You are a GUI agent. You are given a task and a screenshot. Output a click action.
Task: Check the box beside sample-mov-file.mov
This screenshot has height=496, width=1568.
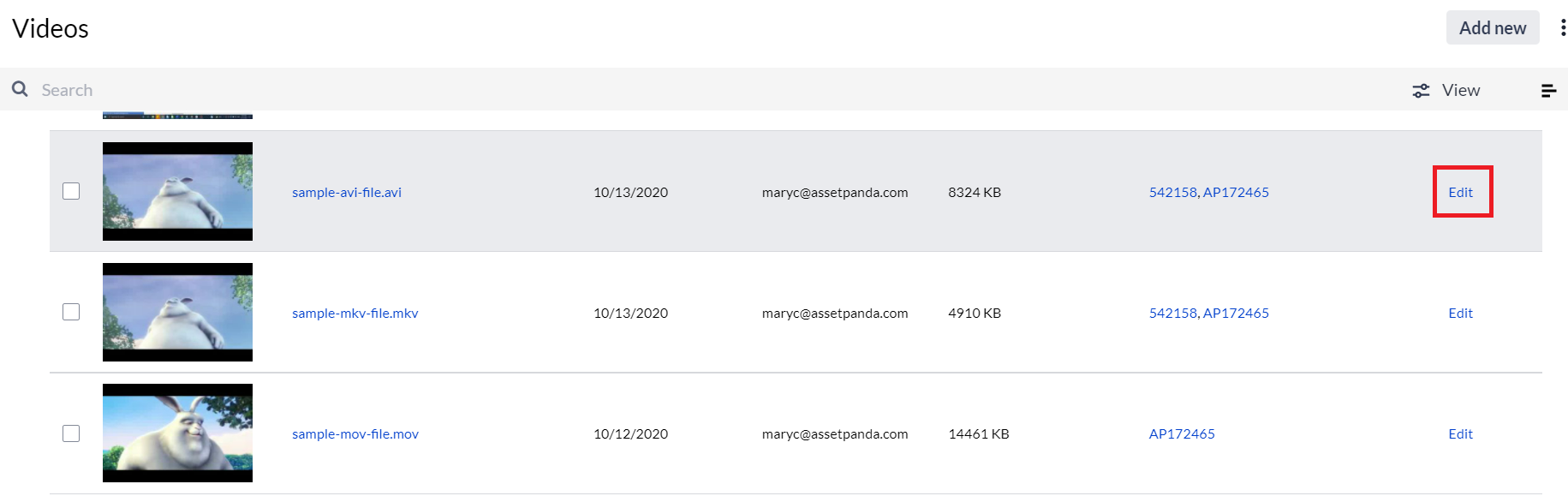[x=71, y=433]
